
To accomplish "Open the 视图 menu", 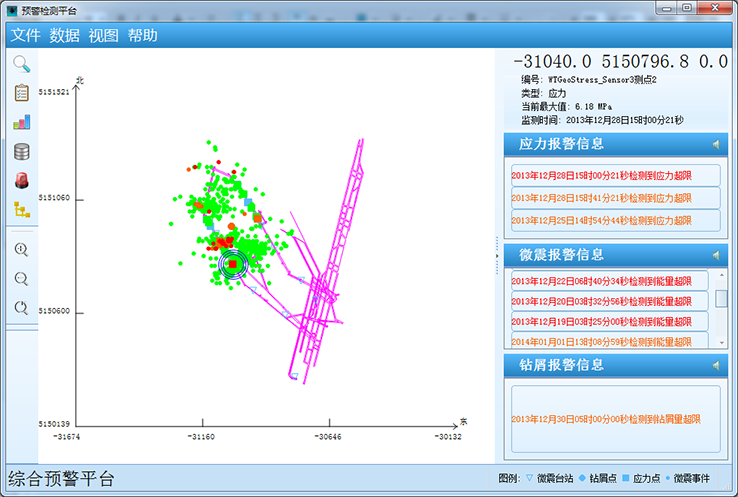I will [x=104, y=35].
